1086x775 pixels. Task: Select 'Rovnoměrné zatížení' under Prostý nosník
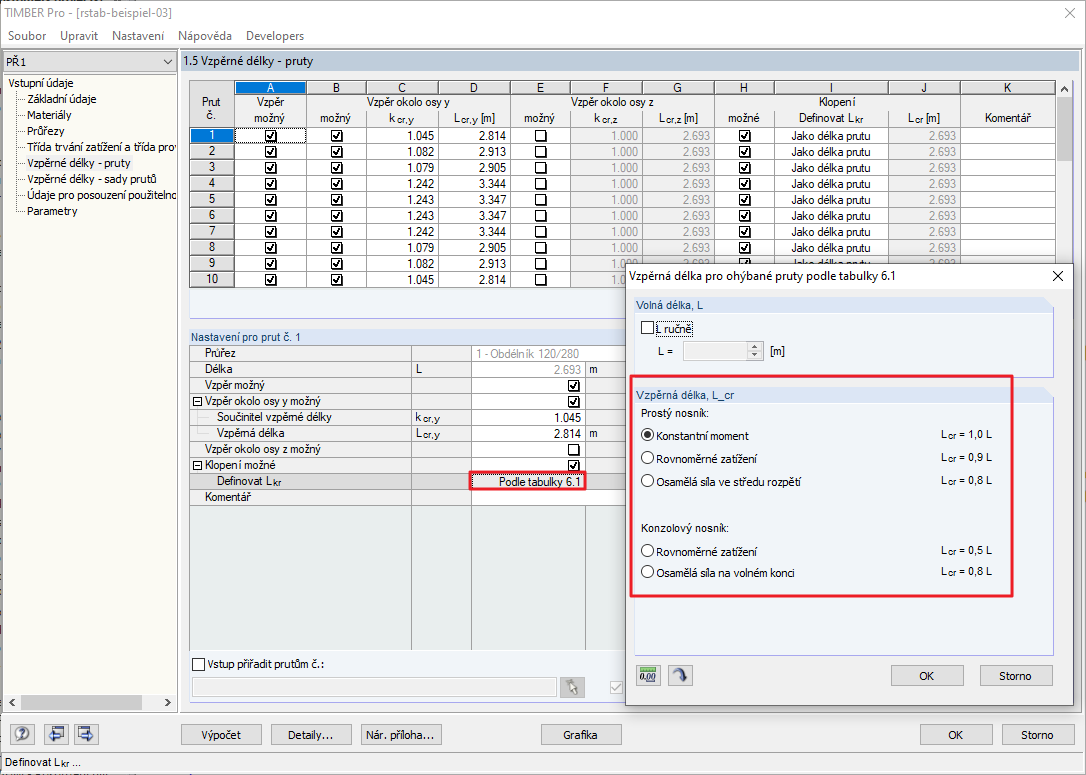pos(648,458)
